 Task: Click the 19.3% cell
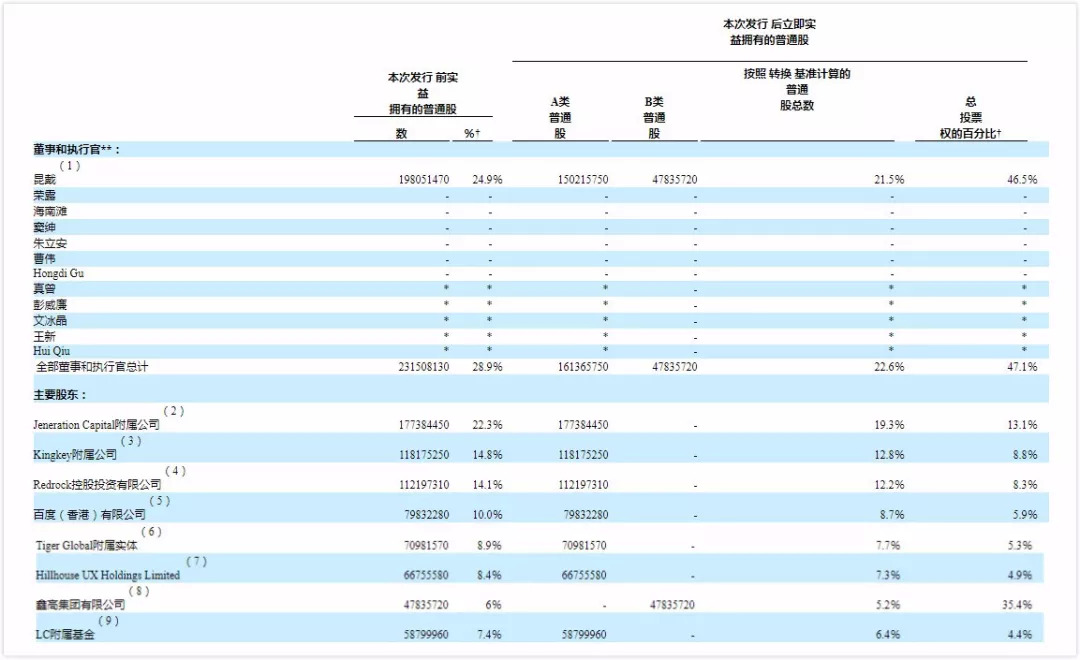(889, 425)
